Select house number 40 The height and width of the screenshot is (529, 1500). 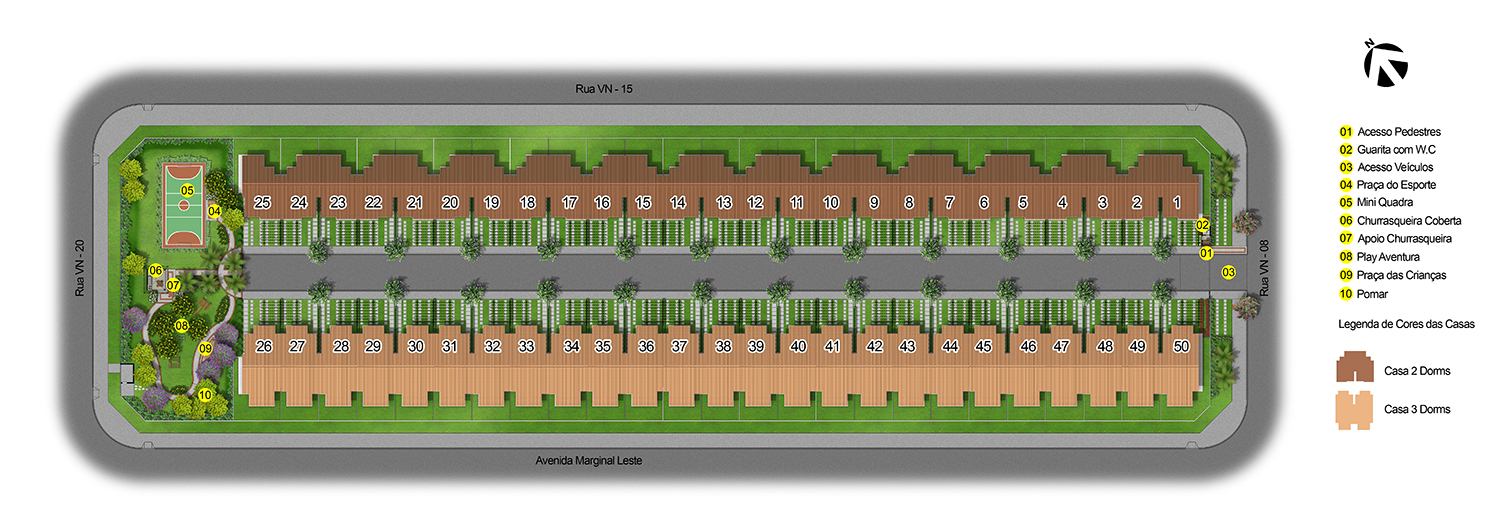[798, 347]
